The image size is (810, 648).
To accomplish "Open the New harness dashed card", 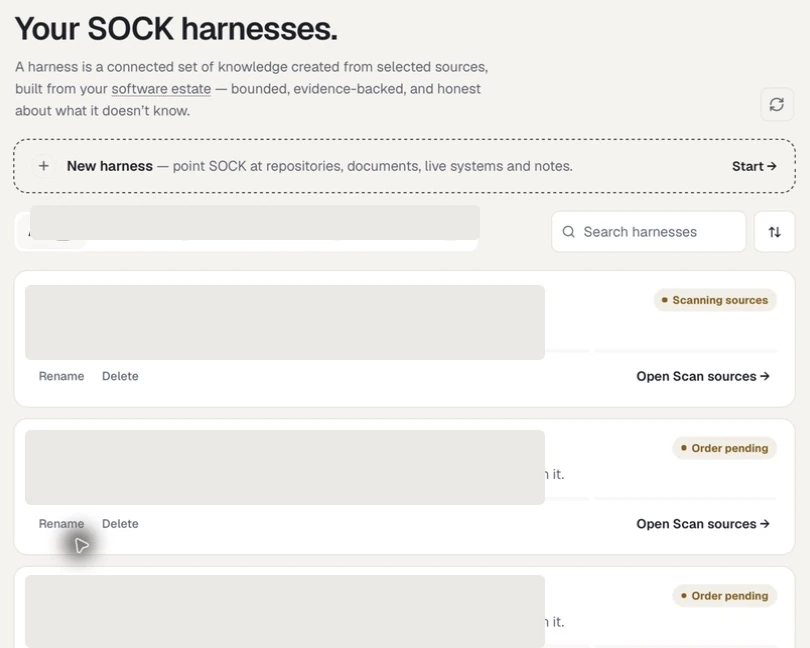I will point(404,166).
